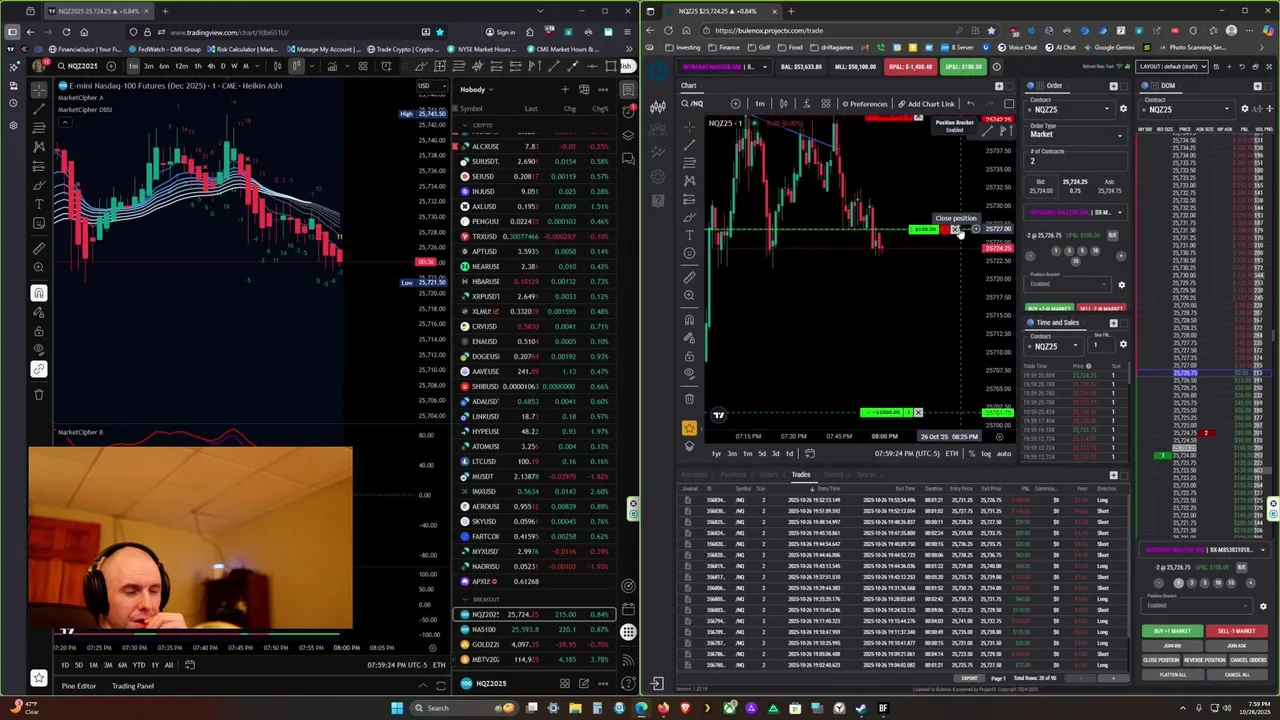Open the TradingView watchlist panel icon

(x=628, y=90)
